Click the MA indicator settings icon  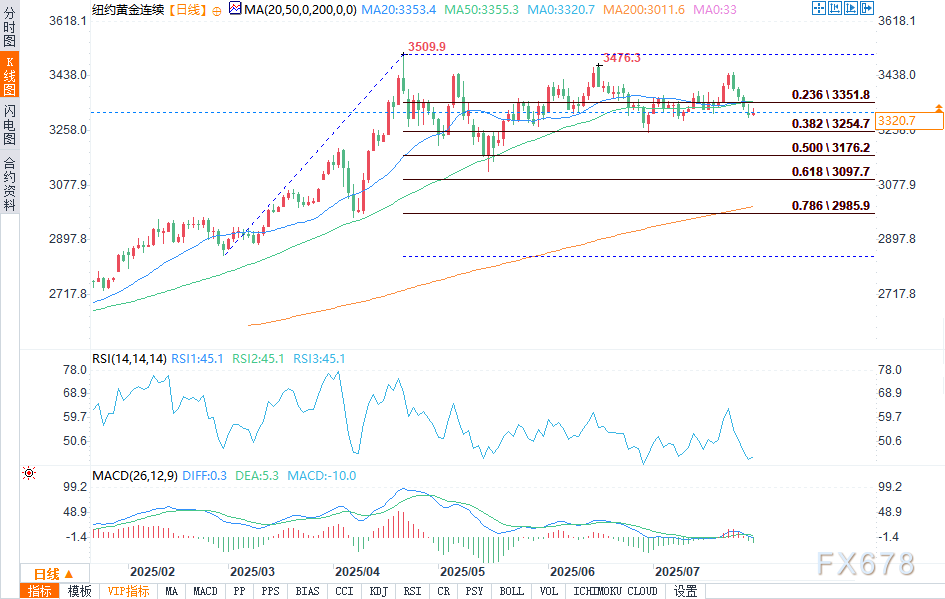[x=234, y=9]
